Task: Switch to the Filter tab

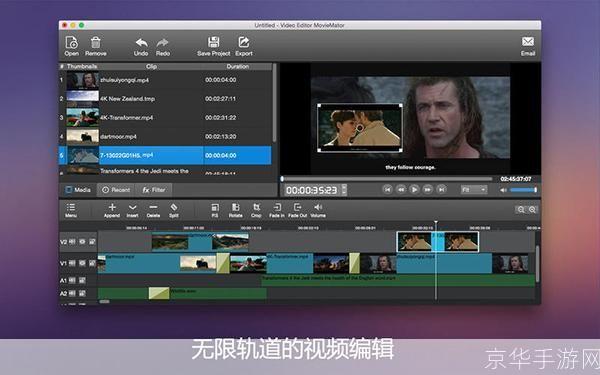Action: 153,190
